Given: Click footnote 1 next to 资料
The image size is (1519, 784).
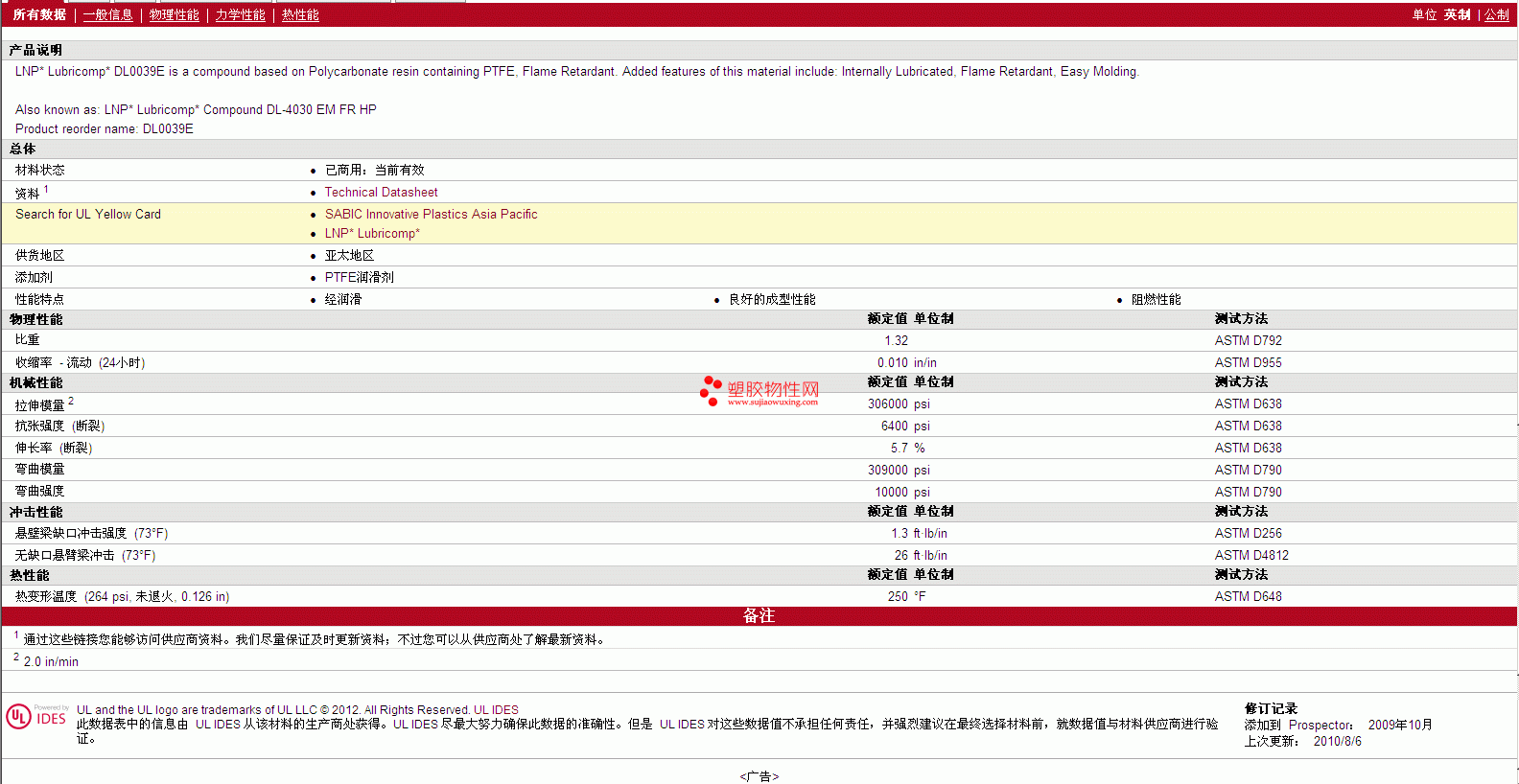Looking at the screenshot, I should point(46,190).
